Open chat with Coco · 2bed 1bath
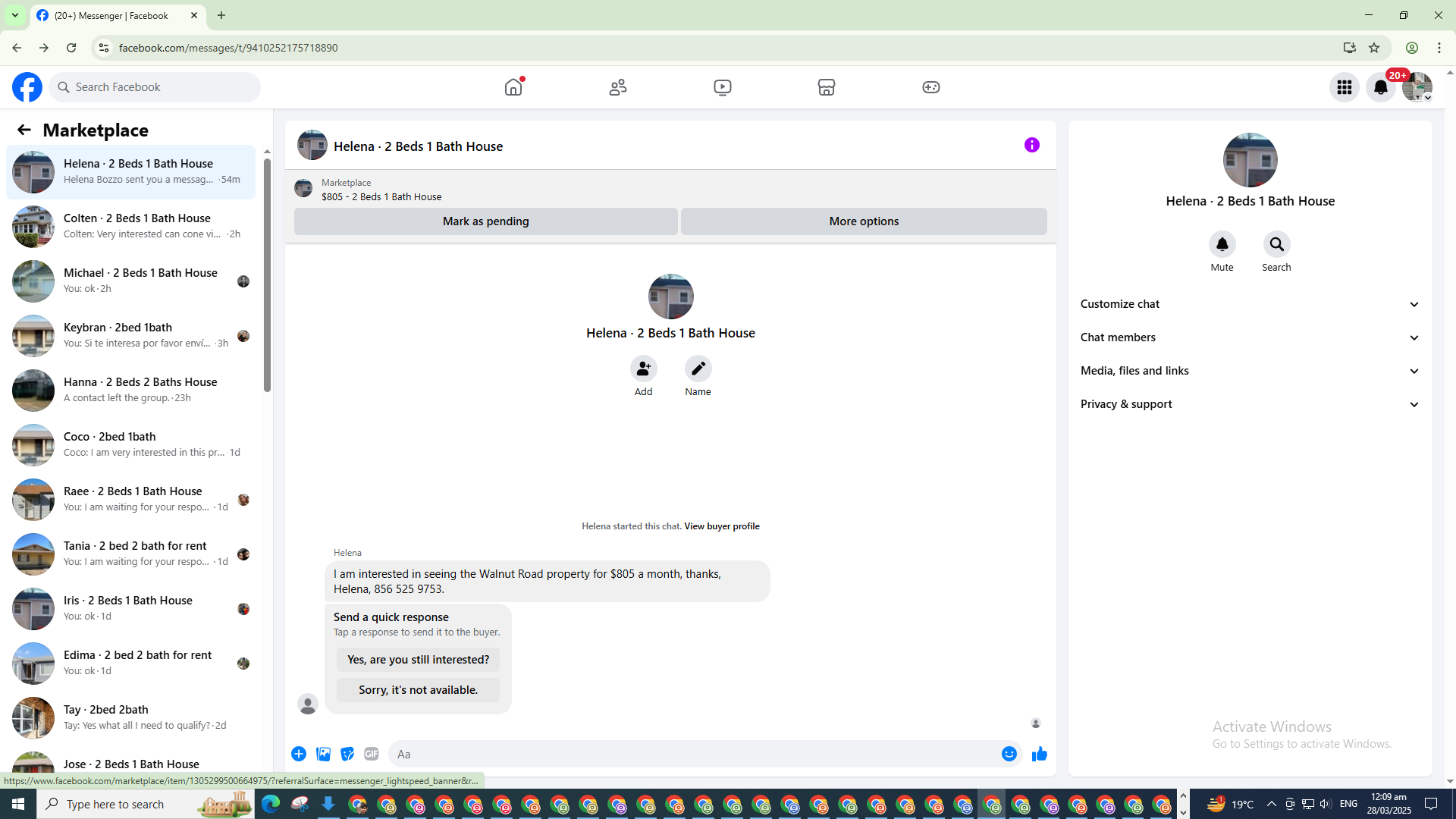Viewport: 1456px width, 819px height. tap(130, 445)
